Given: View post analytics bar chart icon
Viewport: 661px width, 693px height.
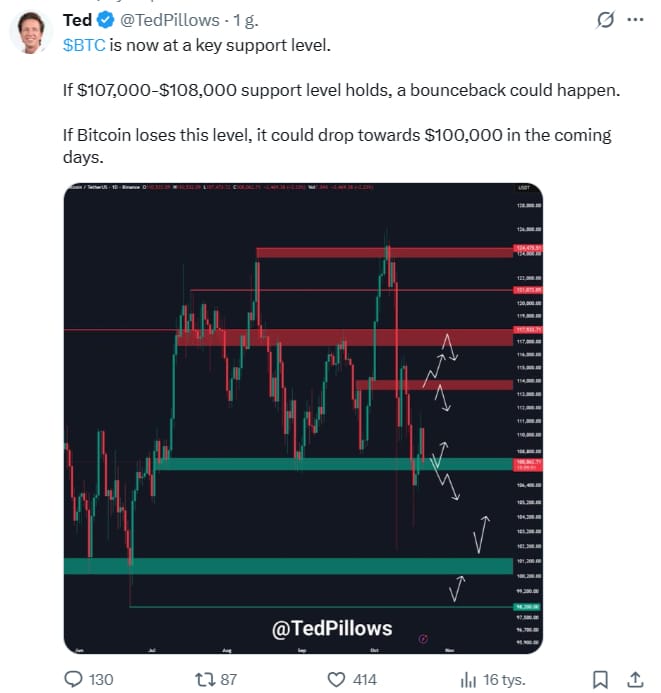Looking at the screenshot, I should 468,679.
